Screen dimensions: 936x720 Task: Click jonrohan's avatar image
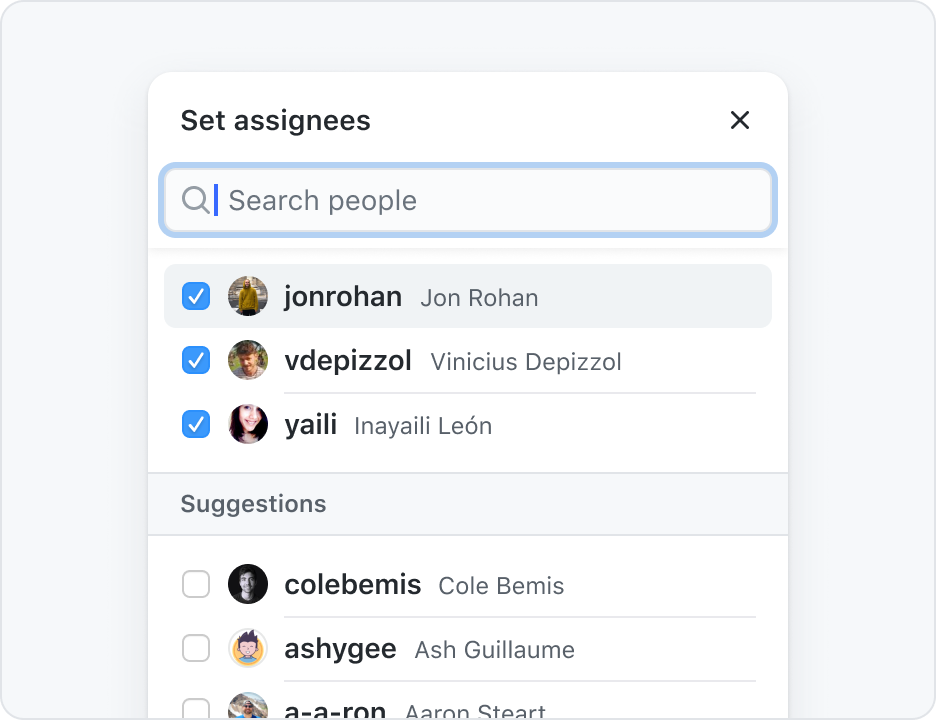[248, 296]
